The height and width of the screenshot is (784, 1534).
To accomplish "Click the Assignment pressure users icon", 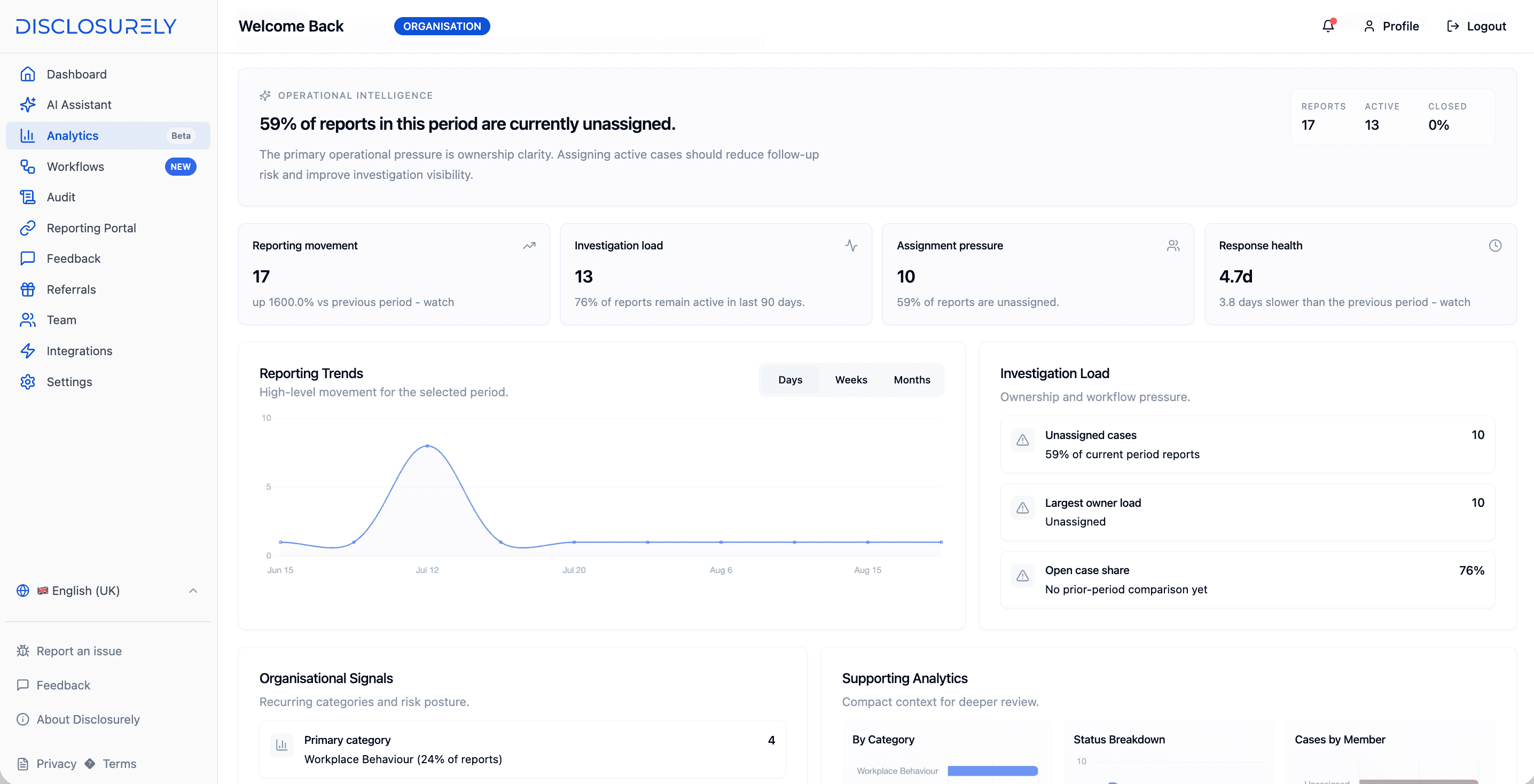I will pos(1173,245).
